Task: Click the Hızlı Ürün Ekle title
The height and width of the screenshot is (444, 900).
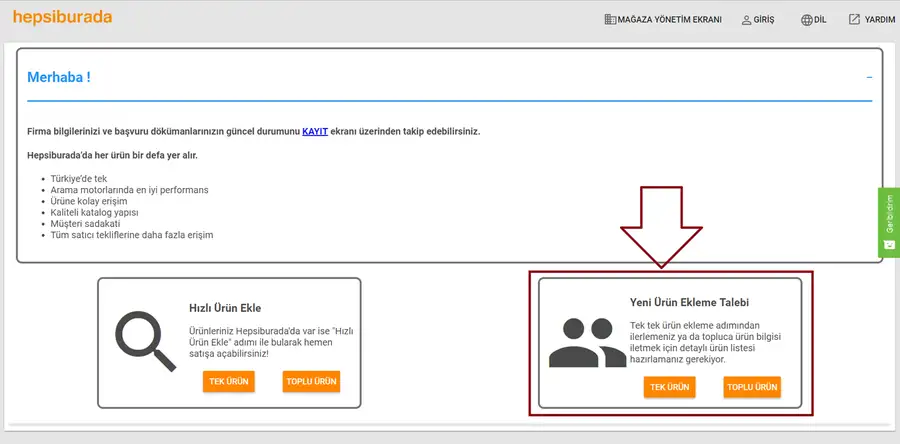Action: pos(225,308)
